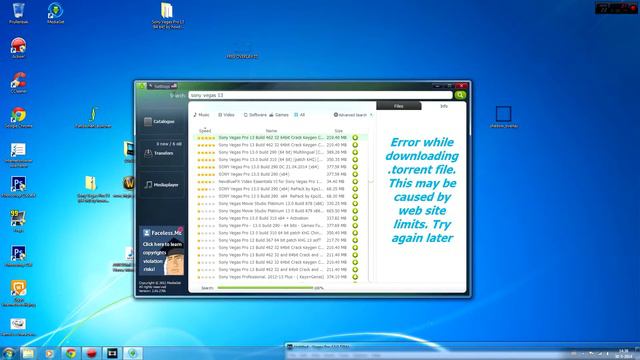This screenshot has width=640, height=360.
Task: Download the SONY Vegas Pro 13.0 Build 290 DC result
Action: click(355, 167)
